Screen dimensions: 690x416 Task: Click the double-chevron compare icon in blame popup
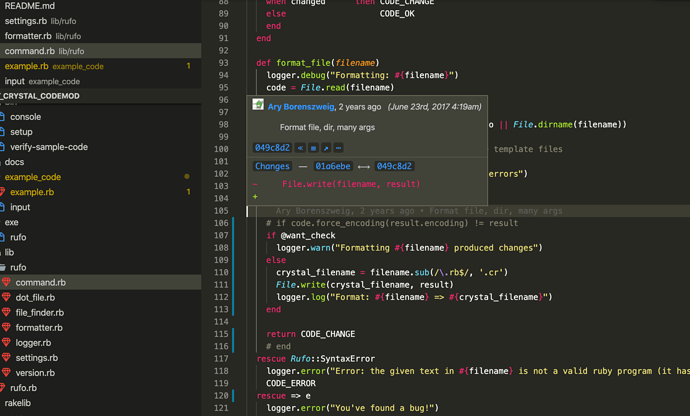(300, 148)
